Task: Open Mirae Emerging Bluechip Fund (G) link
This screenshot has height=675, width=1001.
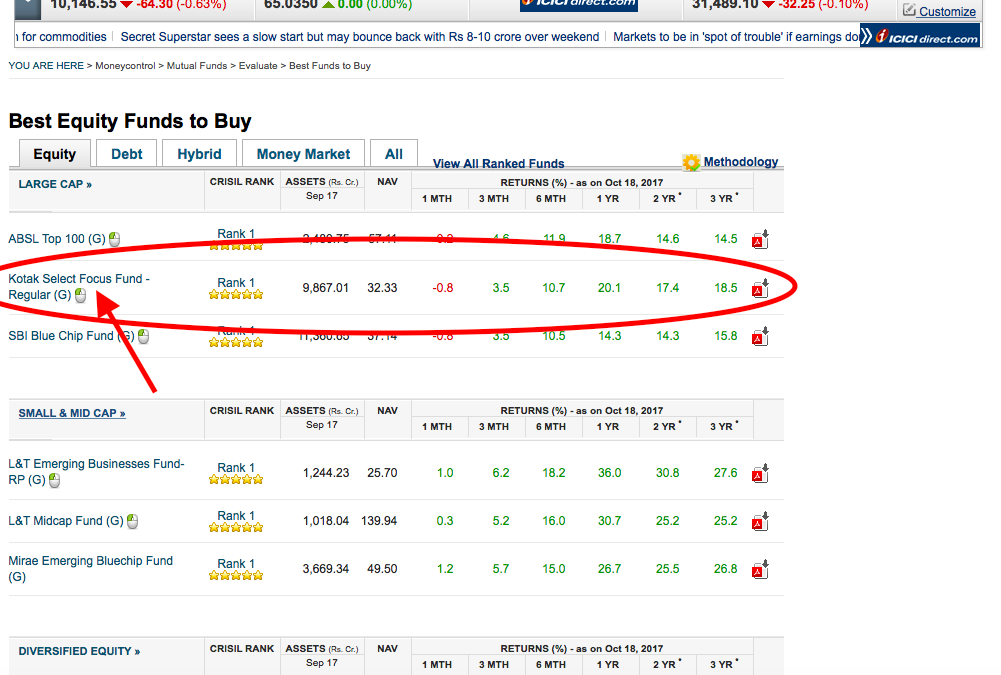Action: [91, 569]
